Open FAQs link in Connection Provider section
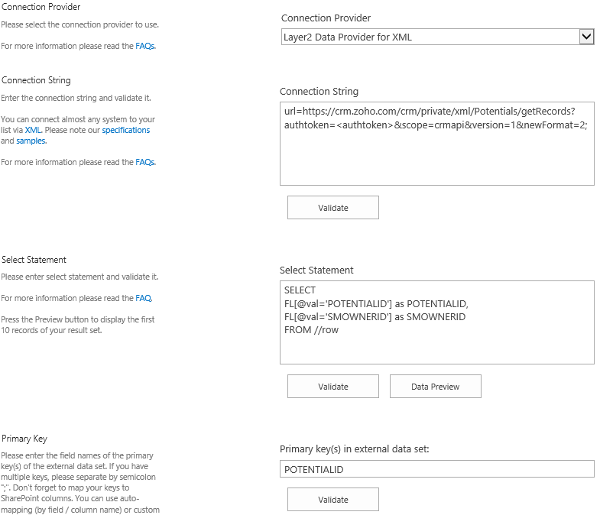The width and height of the screenshot is (600, 515). click(145, 46)
